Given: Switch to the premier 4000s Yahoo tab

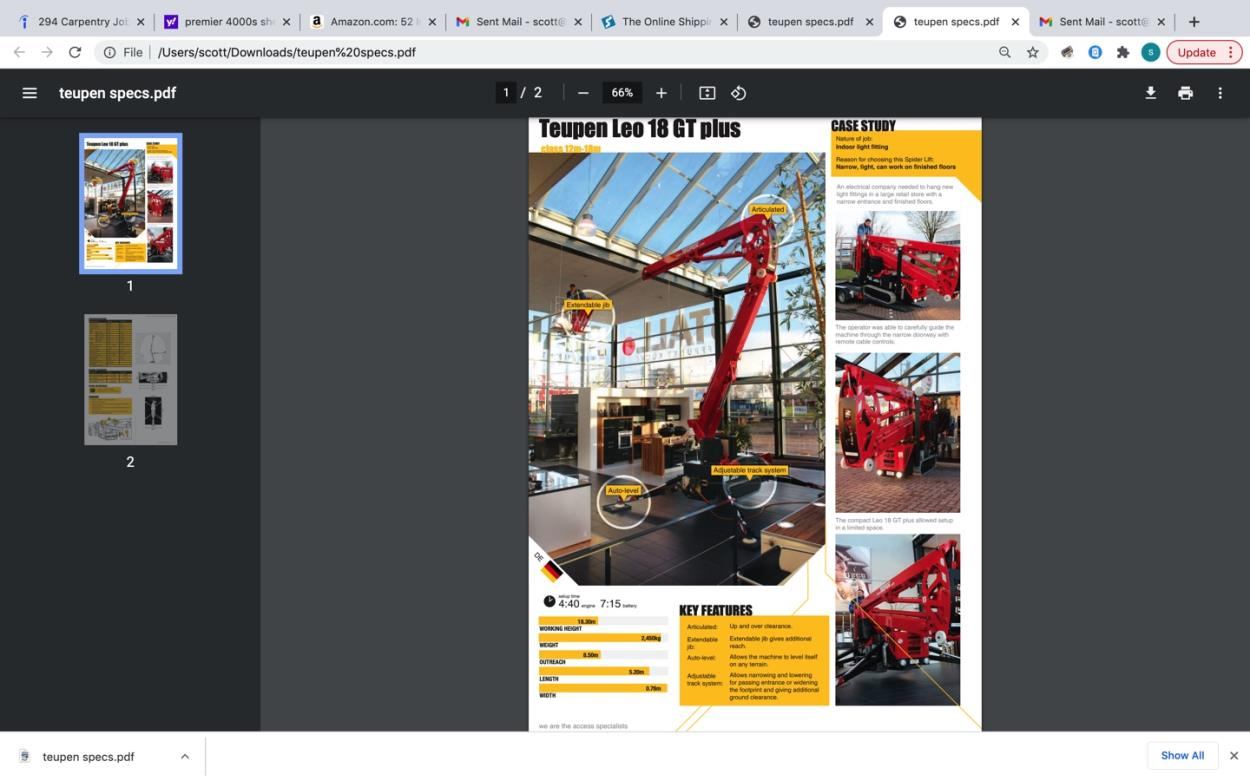Looking at the screenshot, I should point(228,21).
